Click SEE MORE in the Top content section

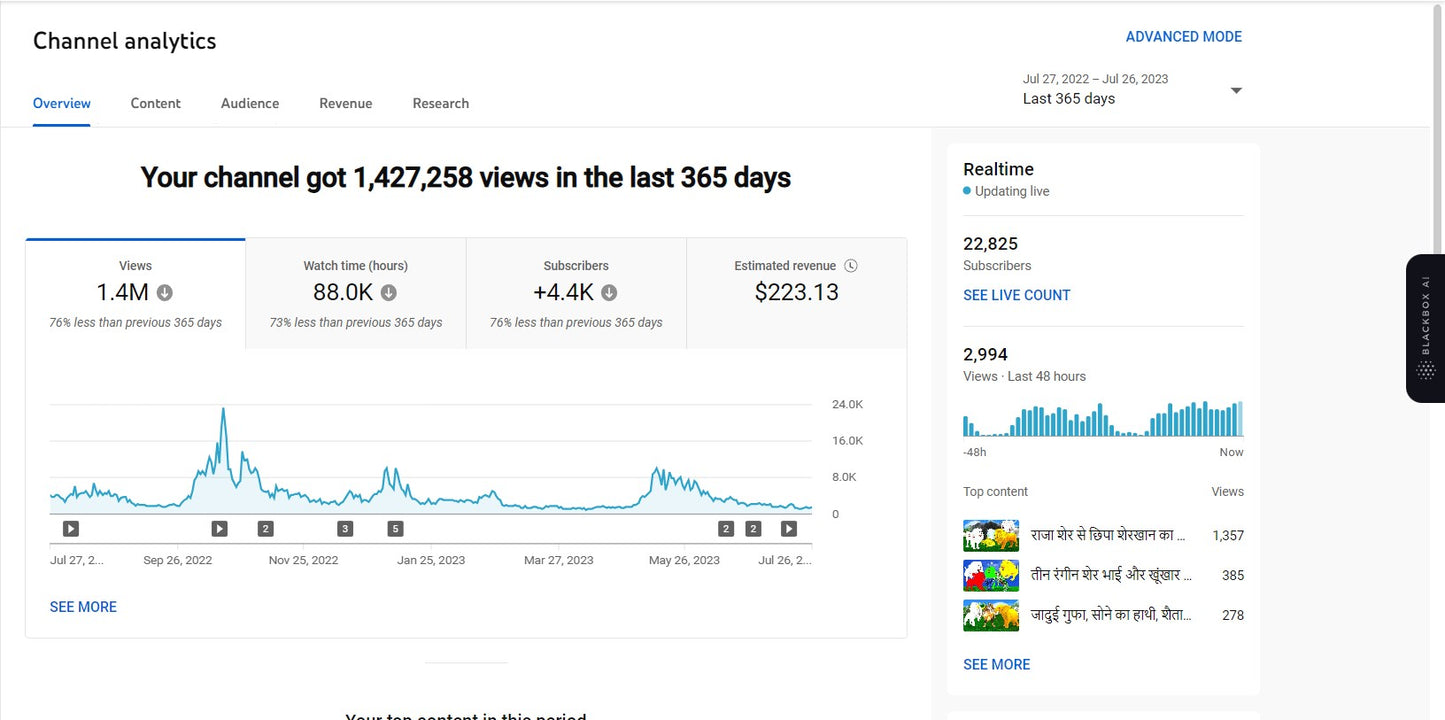(996, 663)
